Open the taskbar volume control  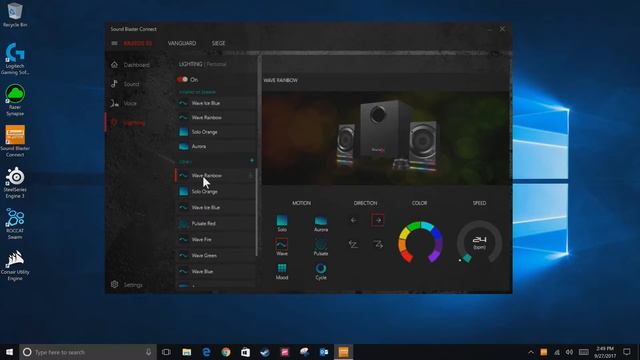(569, 352)
